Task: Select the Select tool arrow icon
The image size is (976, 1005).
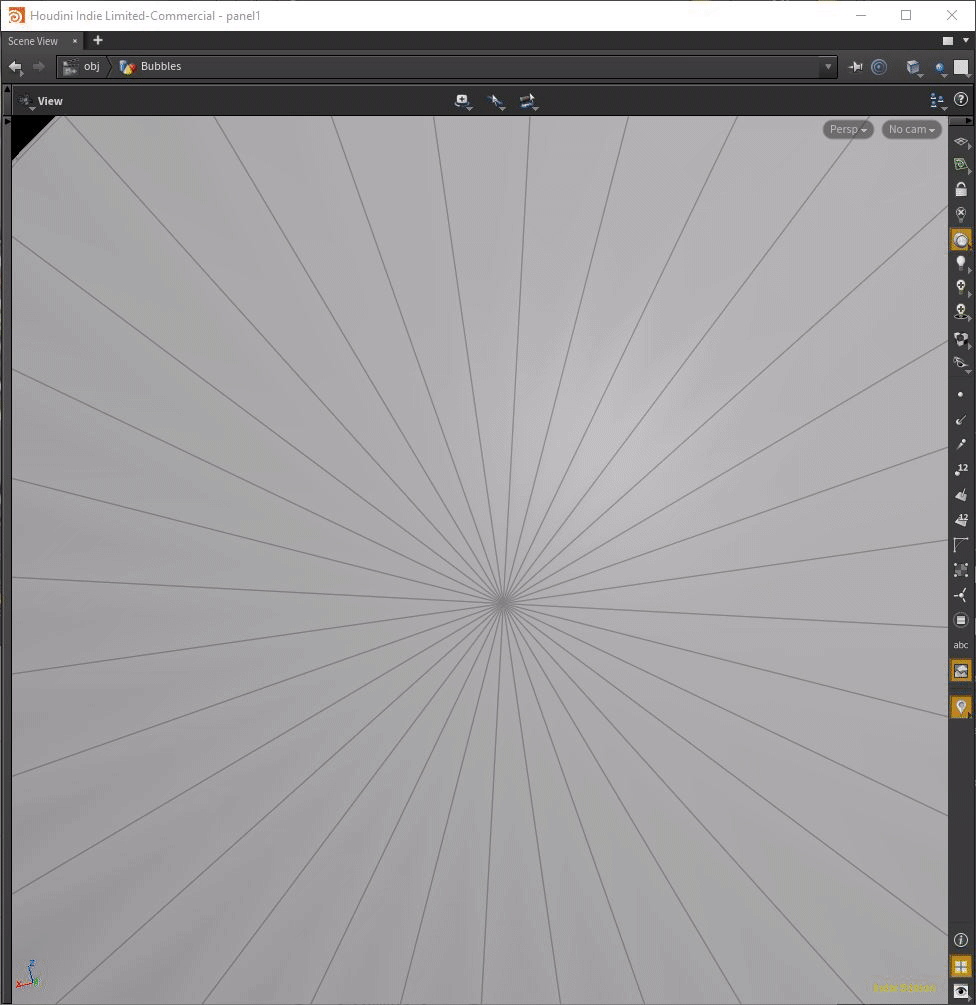Action: point(497,101)
